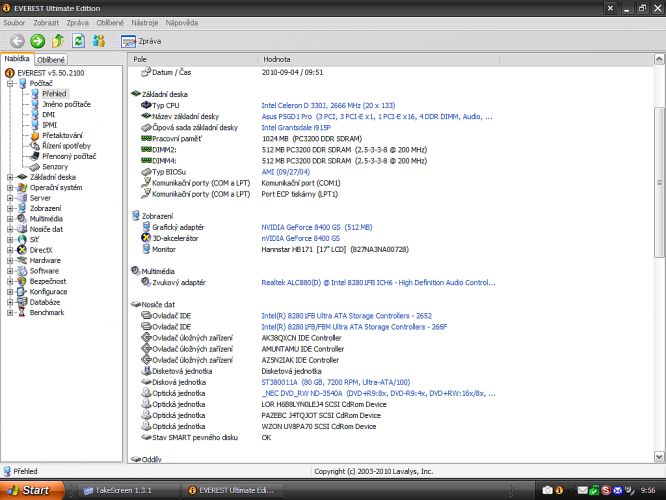Expand the DirectX tree node
This screenshot has height=500, width=666.
pos(10,250)
